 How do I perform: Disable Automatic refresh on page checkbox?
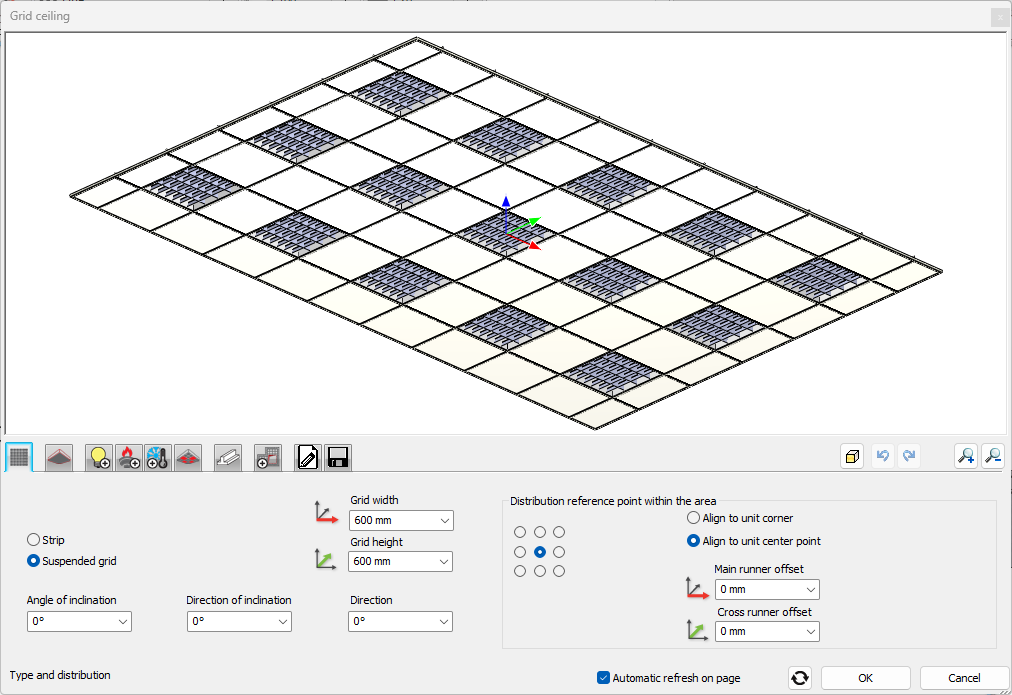603,678
